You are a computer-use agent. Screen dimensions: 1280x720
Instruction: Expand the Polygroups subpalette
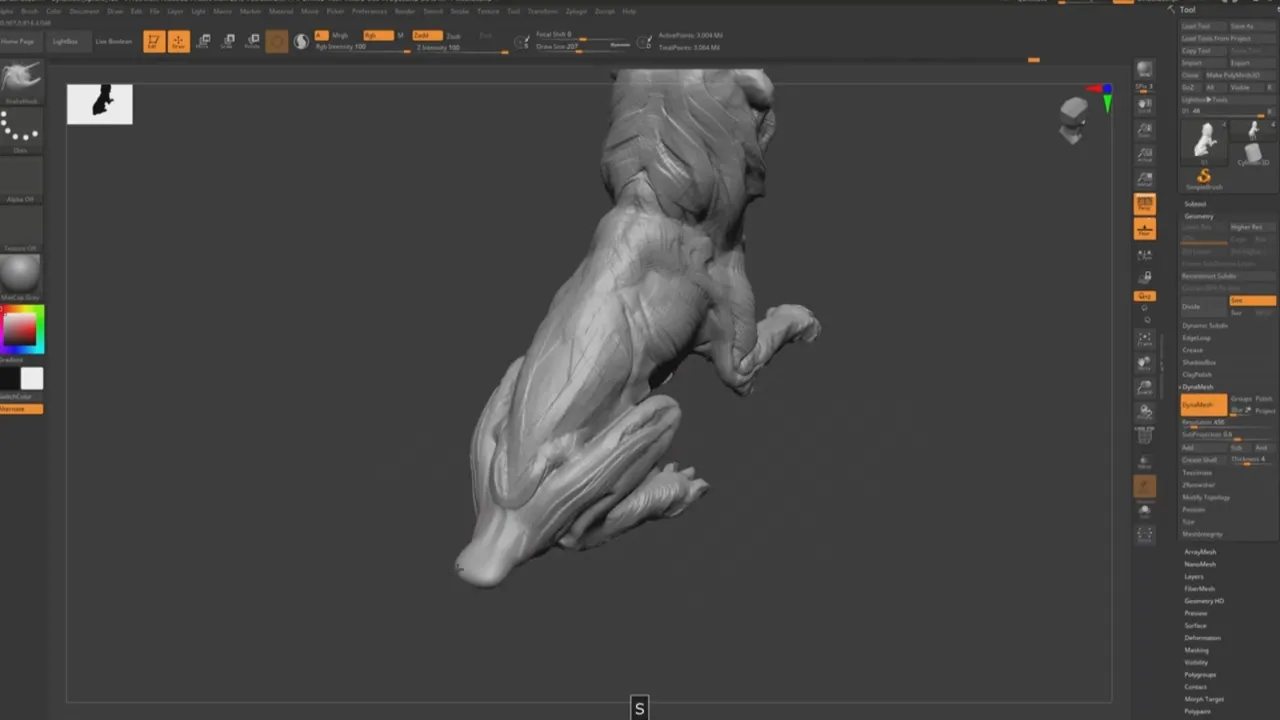(x=1198, y=675)
